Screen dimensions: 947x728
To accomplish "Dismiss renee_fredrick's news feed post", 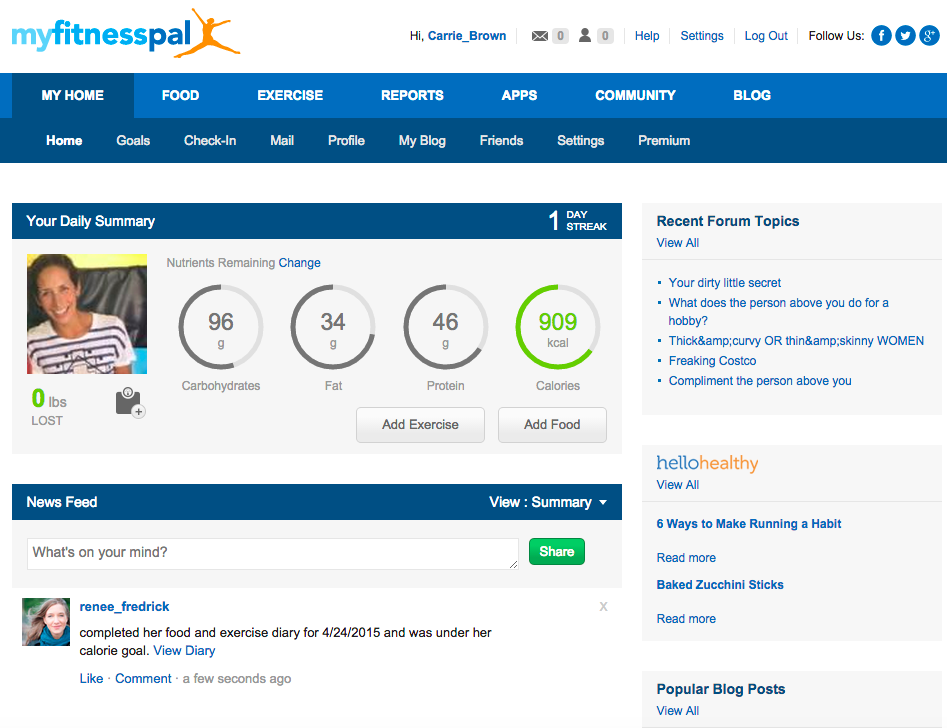I will (x=603, y=607).
